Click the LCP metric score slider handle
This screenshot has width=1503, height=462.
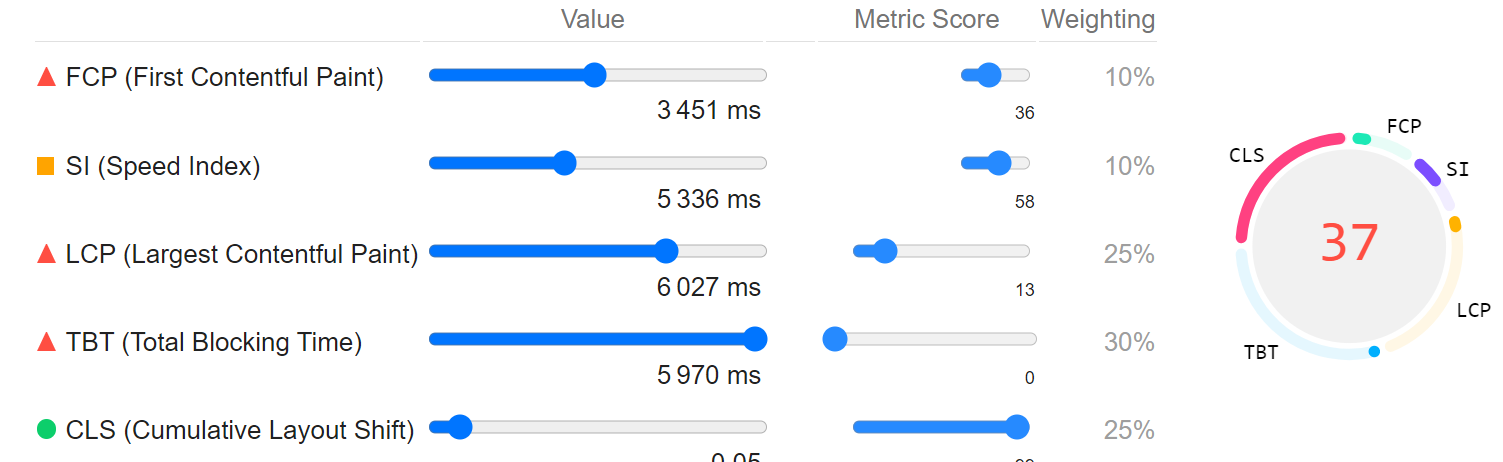pyautogui.click(x=885, y=251)
